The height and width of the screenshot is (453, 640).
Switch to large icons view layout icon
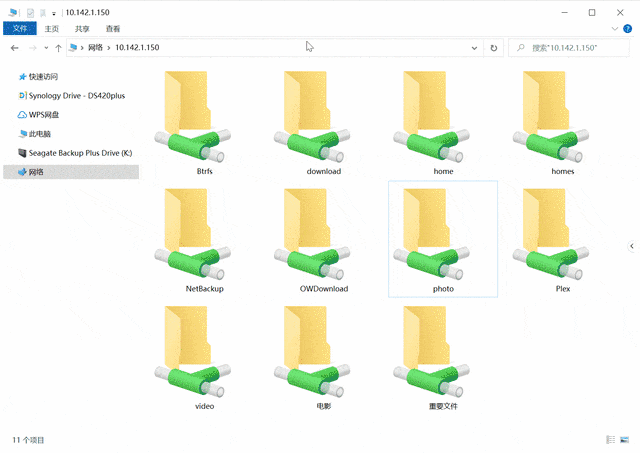[x=624, y=440]
